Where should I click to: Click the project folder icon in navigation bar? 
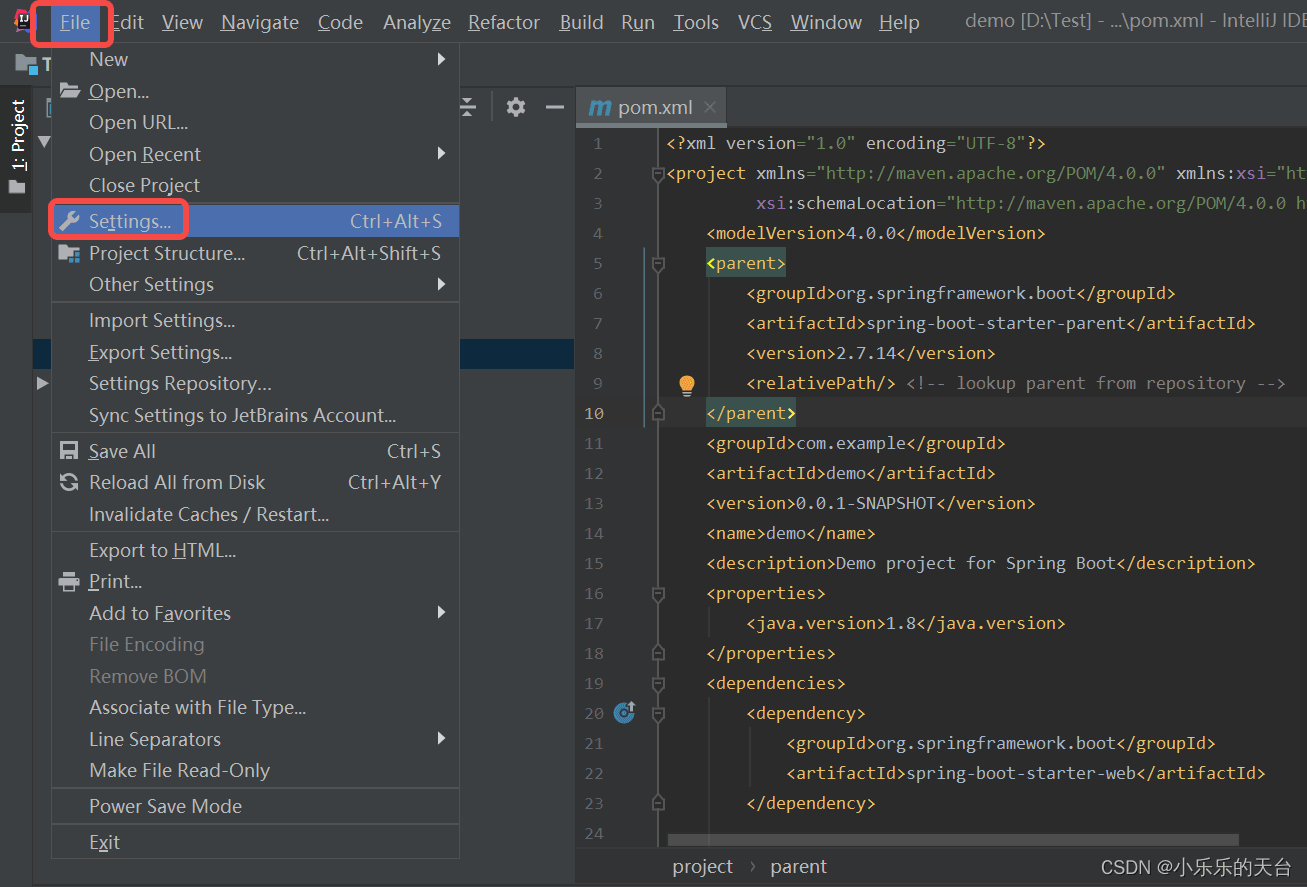pyautogui.click(x=26, y=64)
